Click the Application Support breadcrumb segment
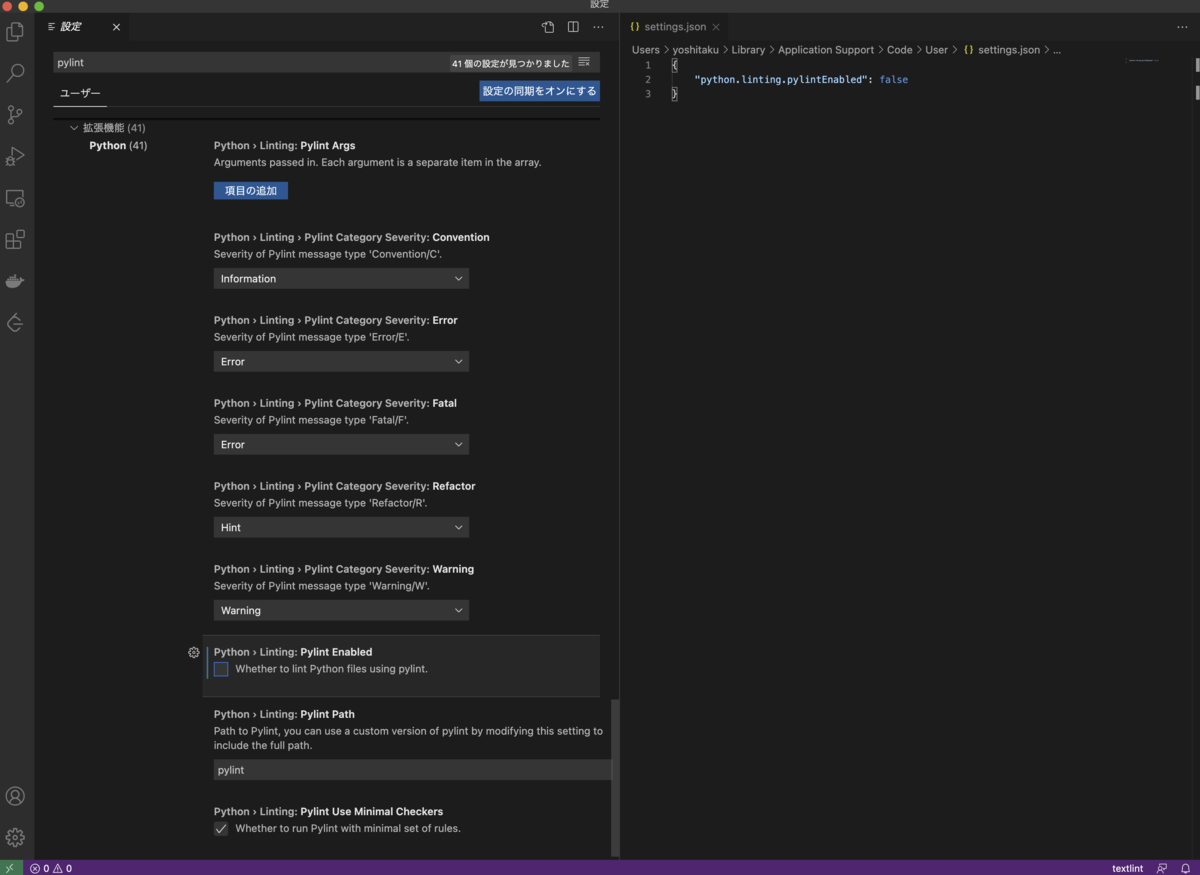The width and height of the screenshot is (1200, 875). click(826, 50)
